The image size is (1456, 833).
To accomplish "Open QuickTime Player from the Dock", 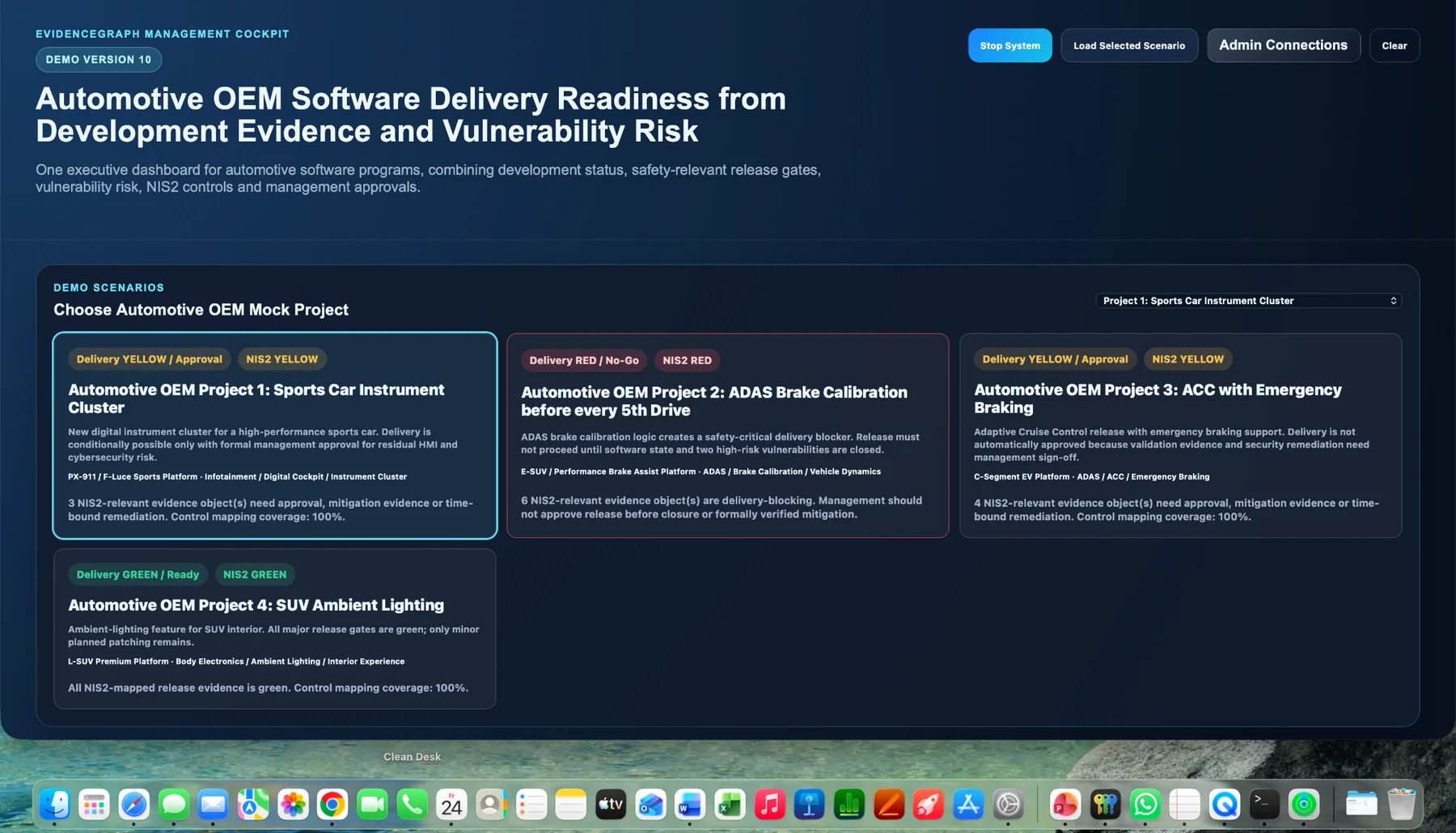I will [x=1224, y=805].
